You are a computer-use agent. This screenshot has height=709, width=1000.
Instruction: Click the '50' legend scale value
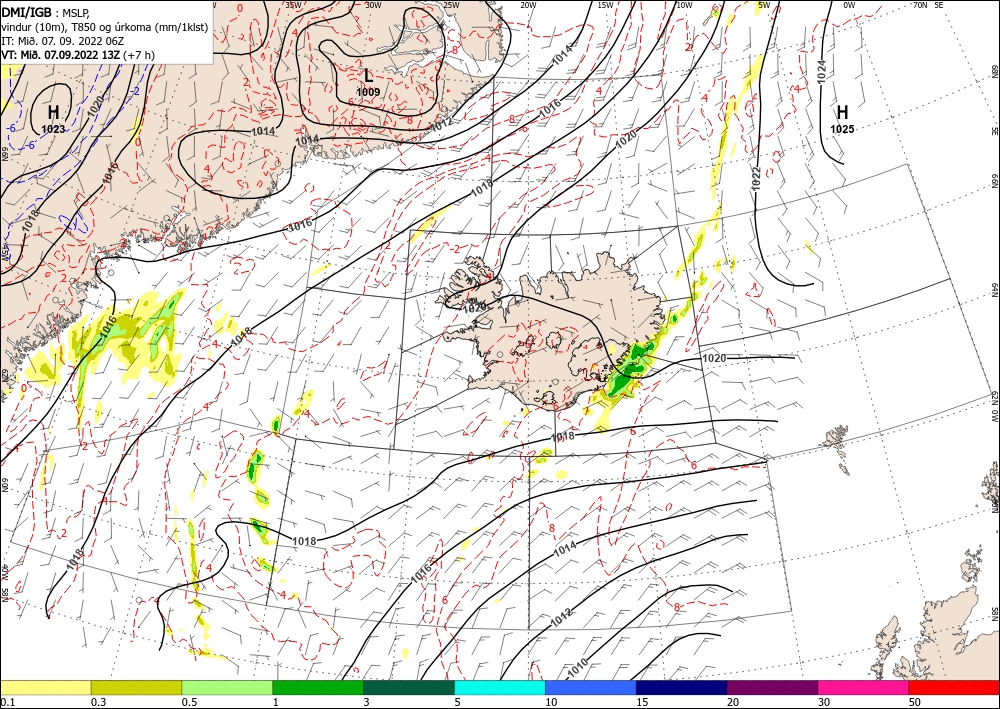[915, 702]
